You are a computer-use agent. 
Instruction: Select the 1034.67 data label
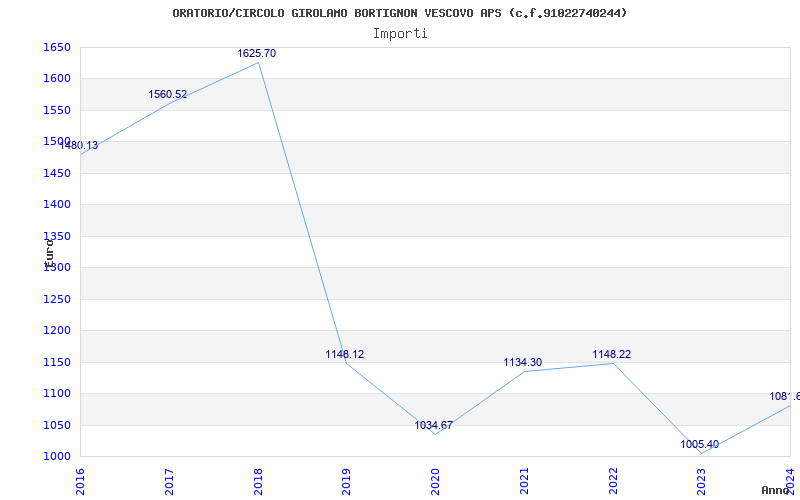[x=434, y=425]
